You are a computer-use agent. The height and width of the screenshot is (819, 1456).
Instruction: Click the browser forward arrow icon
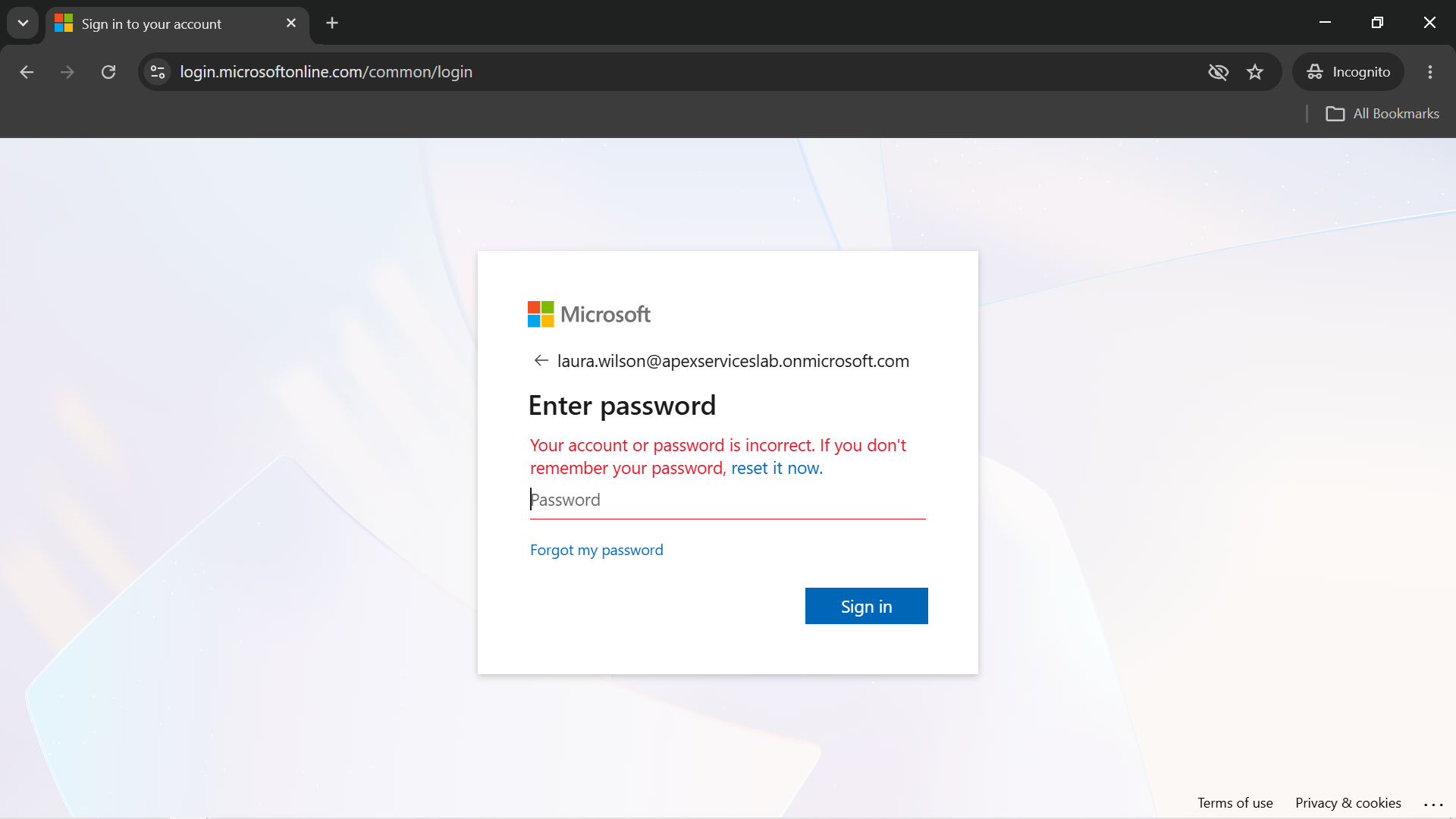click(x=67, y=72)
